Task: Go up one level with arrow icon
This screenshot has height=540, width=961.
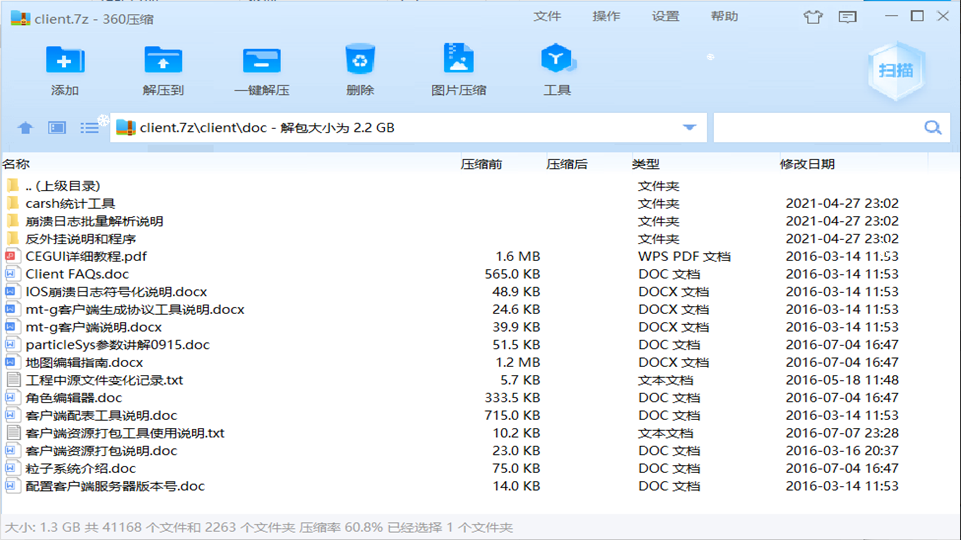Action: click(25, 127)
